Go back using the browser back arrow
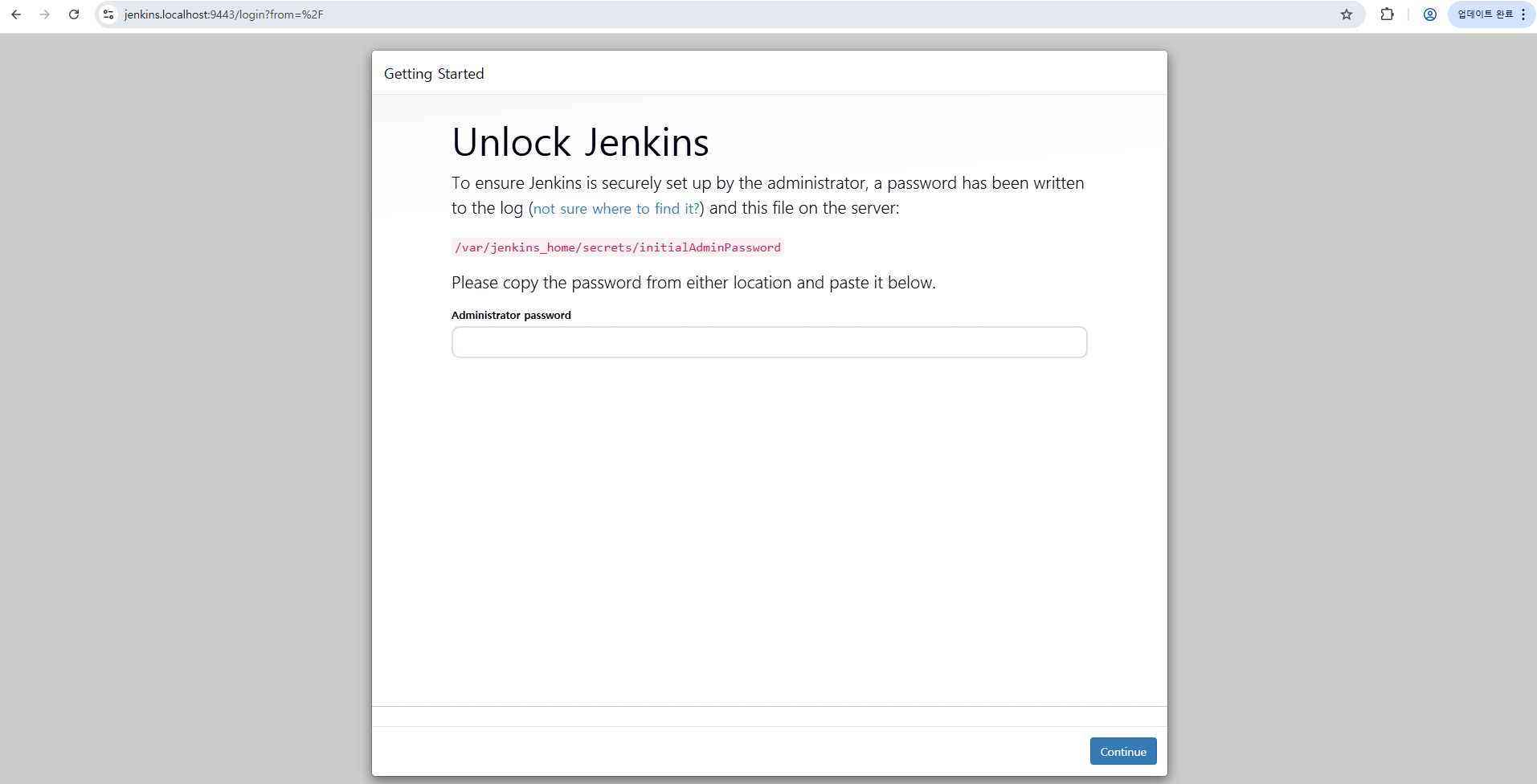1537x784 pixels. (x=16, y=14)
